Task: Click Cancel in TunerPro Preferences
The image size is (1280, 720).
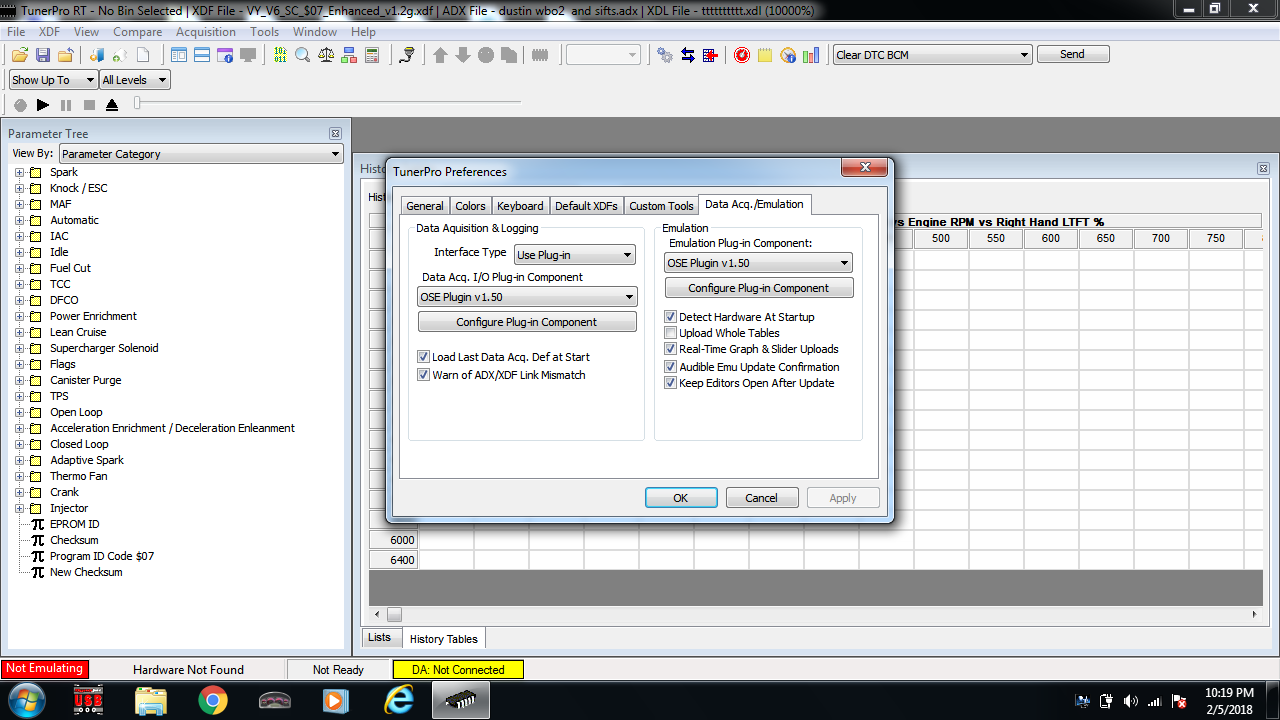Action: (x=761, y=498)
